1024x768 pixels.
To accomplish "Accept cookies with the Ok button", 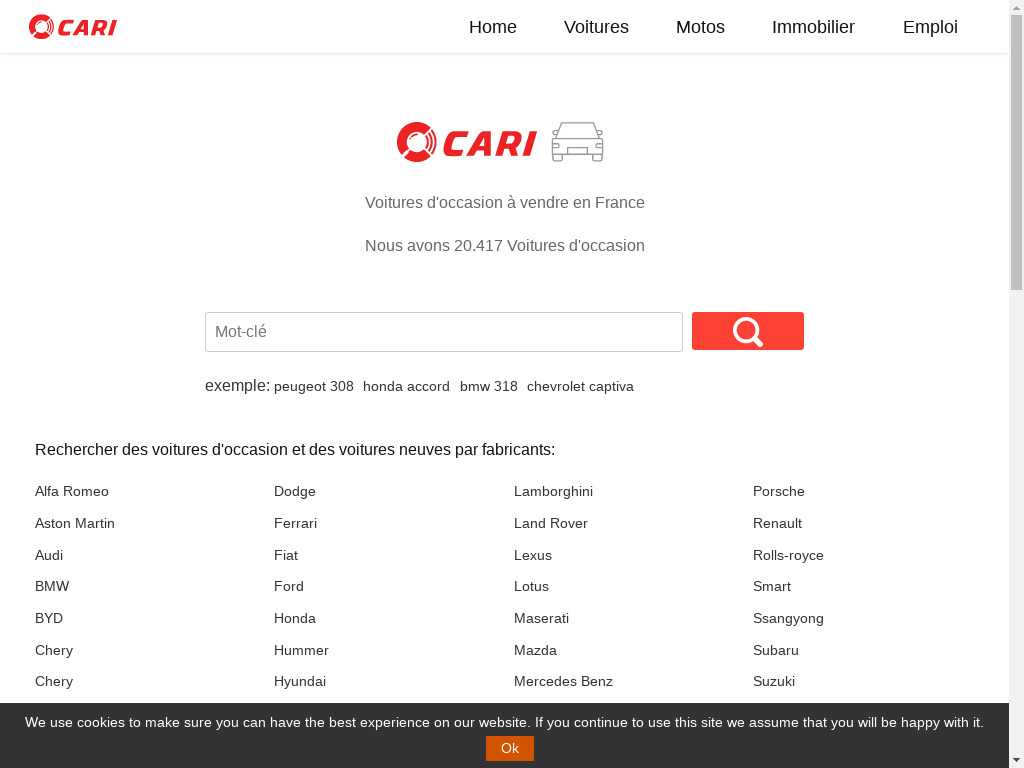I will pyautogui.click(x=510, y=748).
